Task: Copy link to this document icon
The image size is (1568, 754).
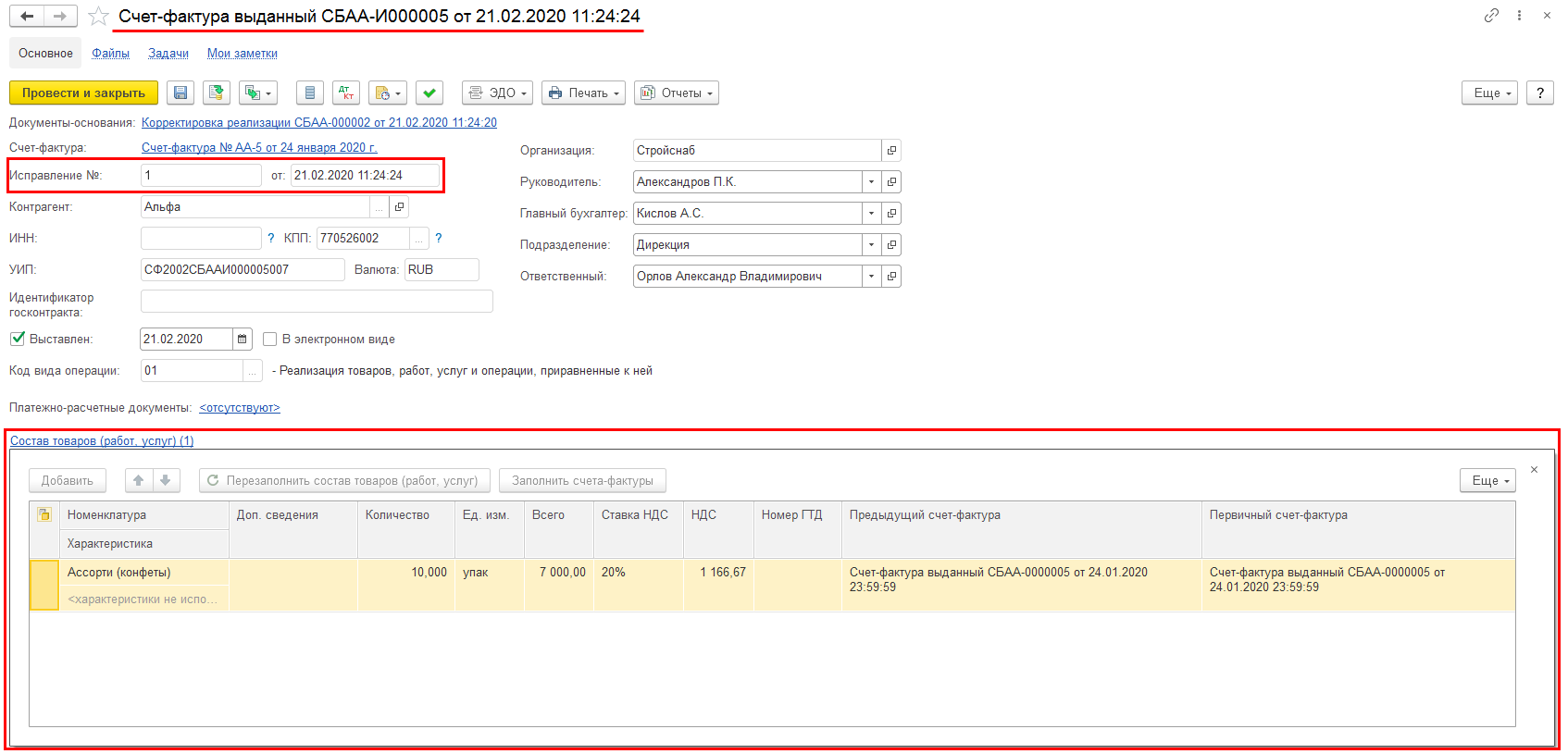Action: [1491, 15]
